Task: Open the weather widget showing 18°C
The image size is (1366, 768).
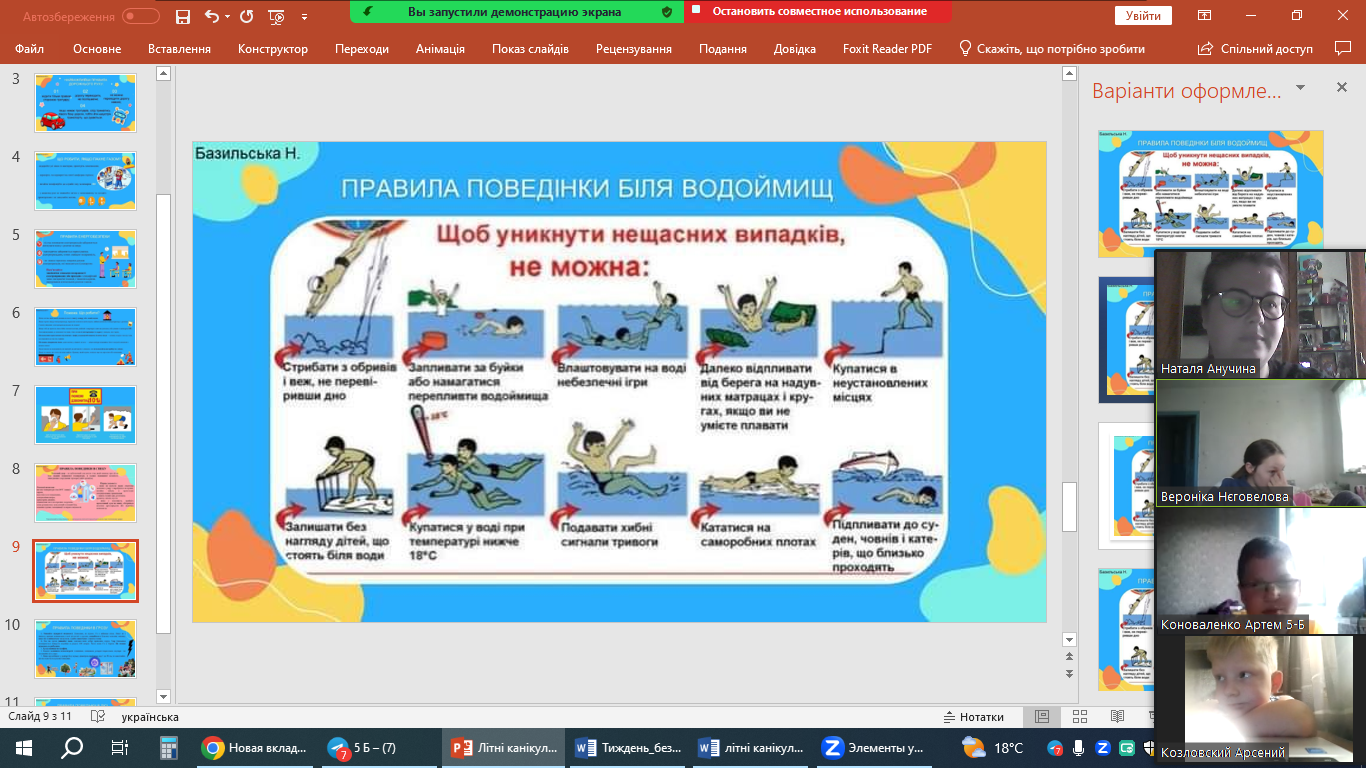Action: tap(992, 747)
